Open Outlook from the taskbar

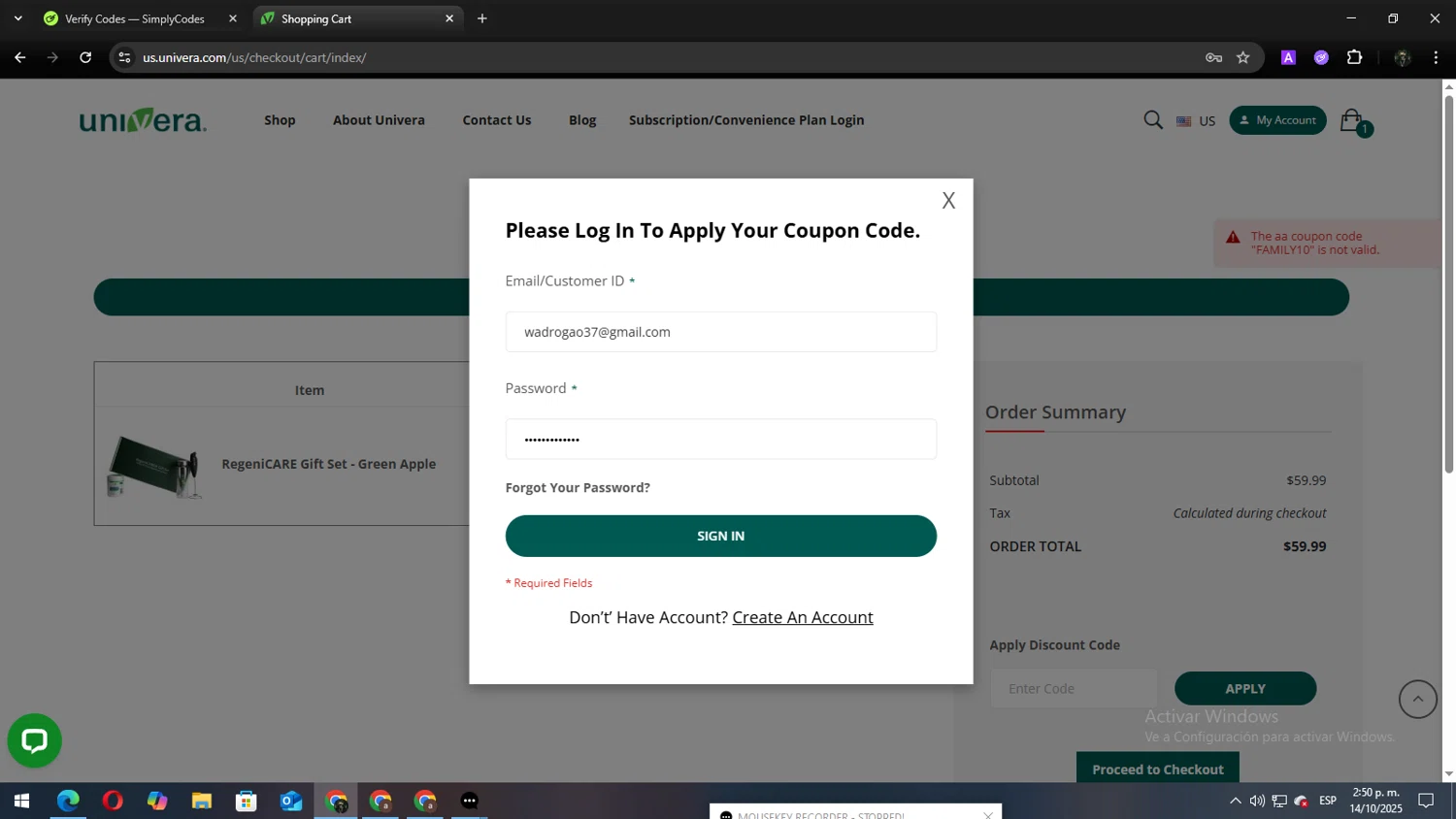[291, 801]
